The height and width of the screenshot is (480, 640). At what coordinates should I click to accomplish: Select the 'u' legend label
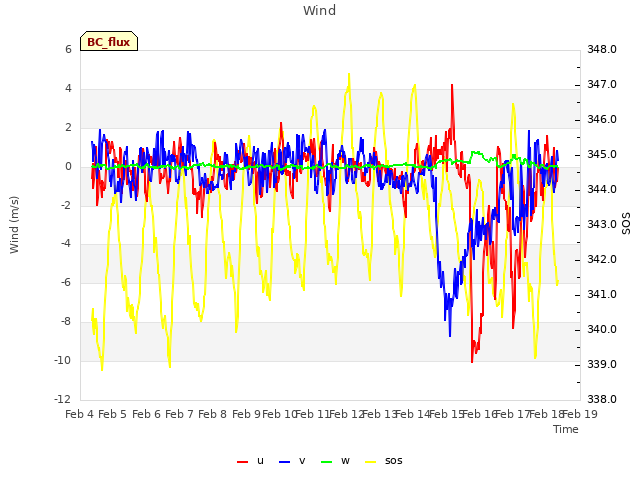[260, 461]
